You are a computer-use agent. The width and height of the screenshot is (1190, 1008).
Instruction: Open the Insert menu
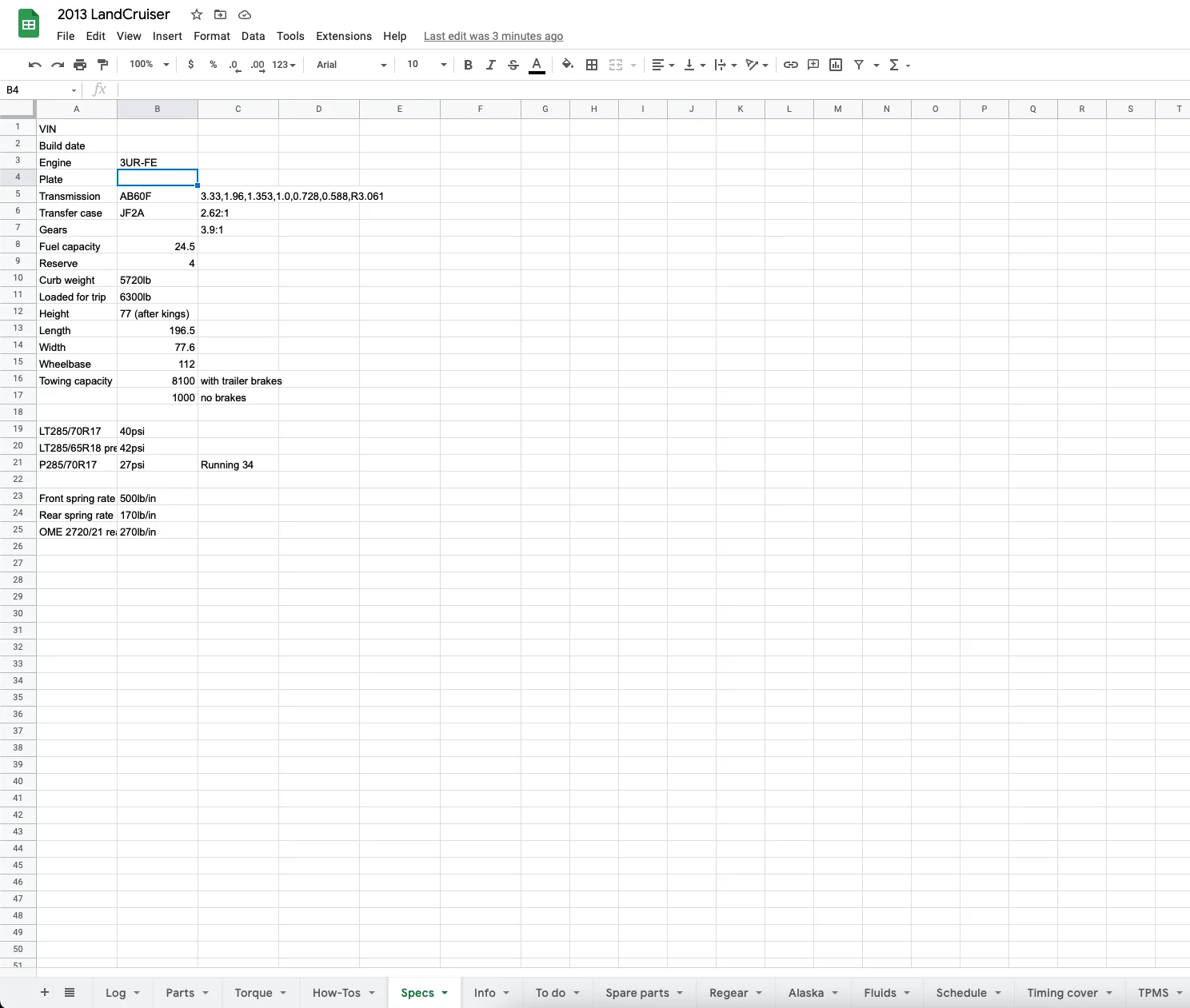(167, 36)
